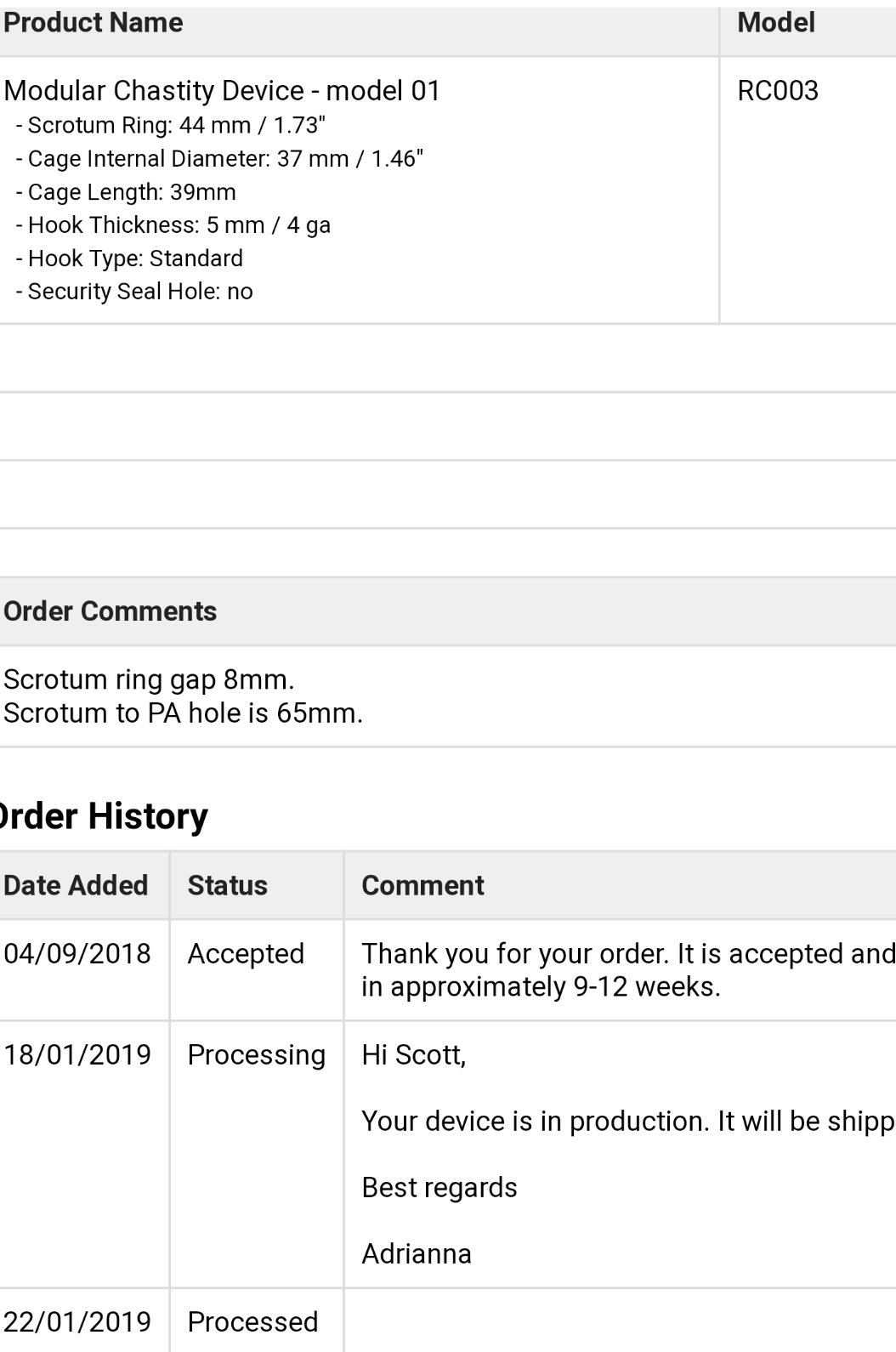The width and height of the screenshot is (896, 1352).
Task: Click the Hook Type Standard line
Action: pos(129,258)
